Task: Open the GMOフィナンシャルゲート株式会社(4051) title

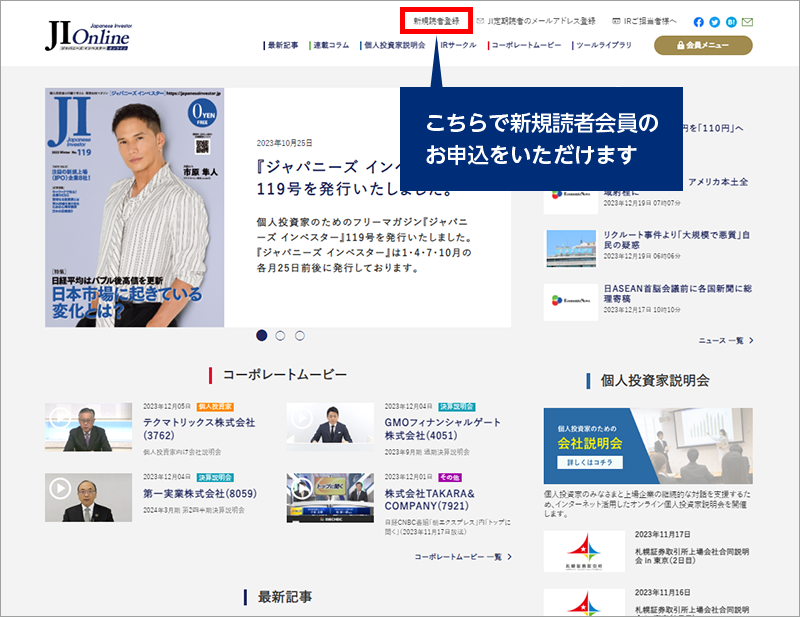Action: (x=442, y=429)
